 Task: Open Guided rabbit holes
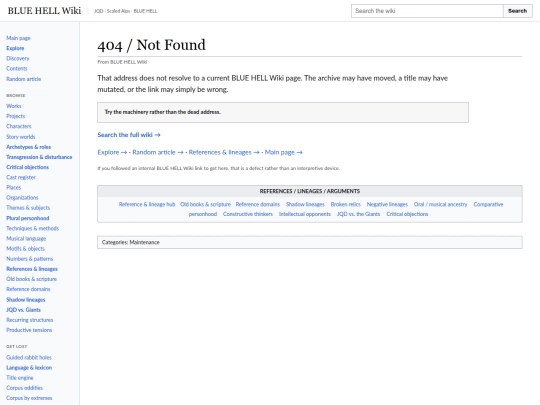(29, 357)
